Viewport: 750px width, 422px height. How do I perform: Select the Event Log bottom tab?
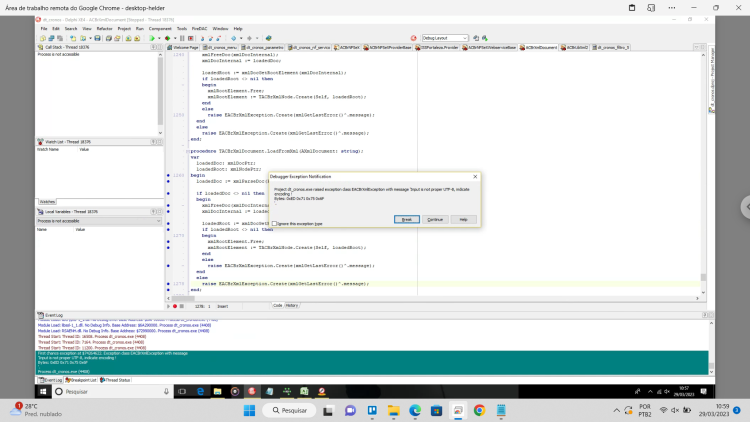pos(51,380)
